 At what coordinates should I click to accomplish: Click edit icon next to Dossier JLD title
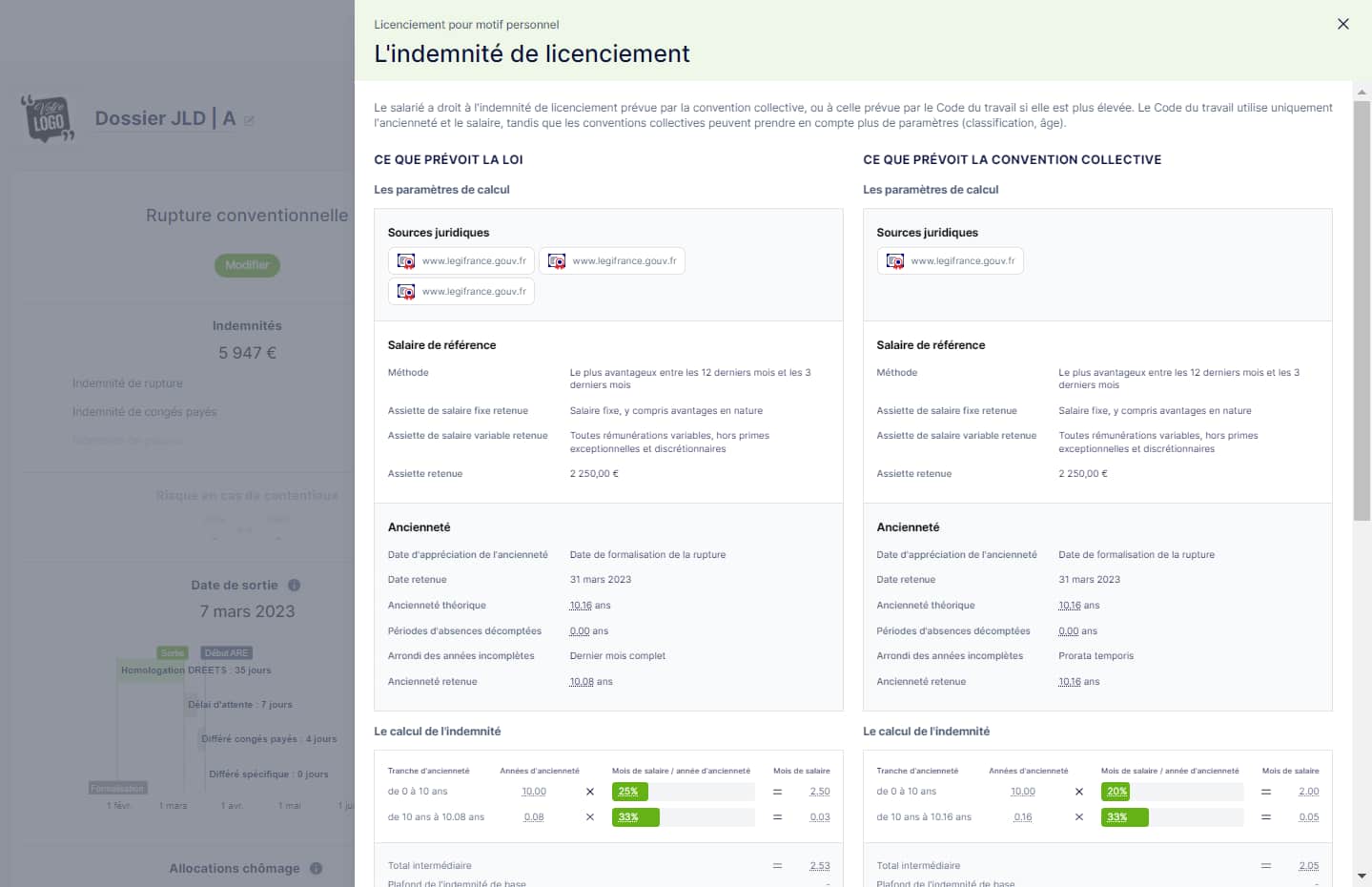coord(250,121)
